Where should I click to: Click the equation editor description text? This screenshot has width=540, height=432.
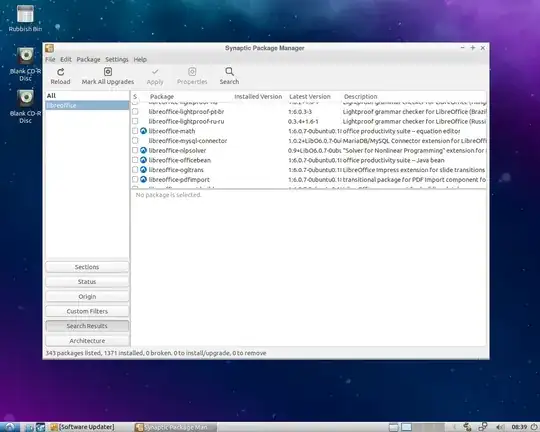tap(402, 131)
